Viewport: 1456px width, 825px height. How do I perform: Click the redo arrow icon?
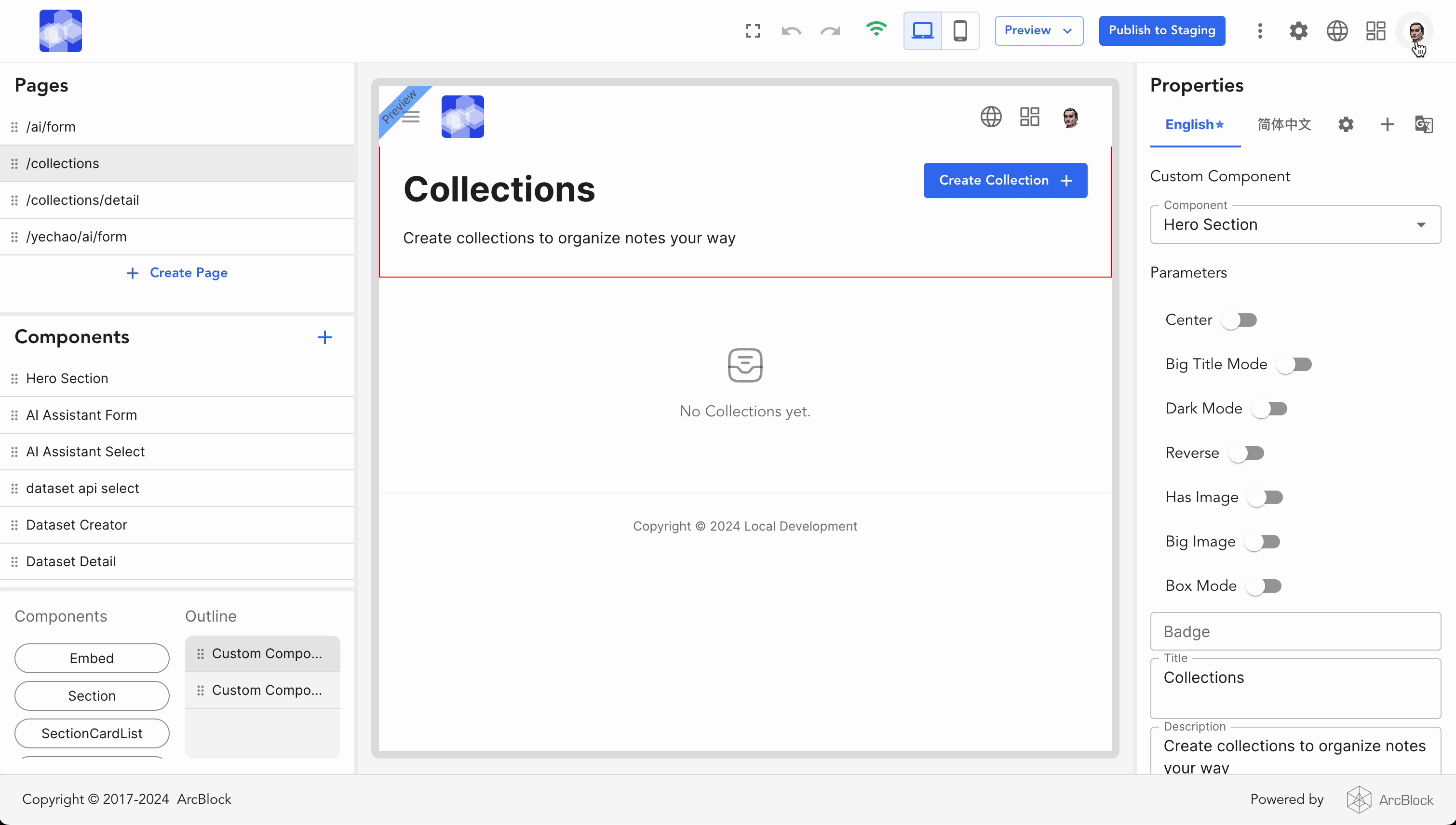[829, 31]
